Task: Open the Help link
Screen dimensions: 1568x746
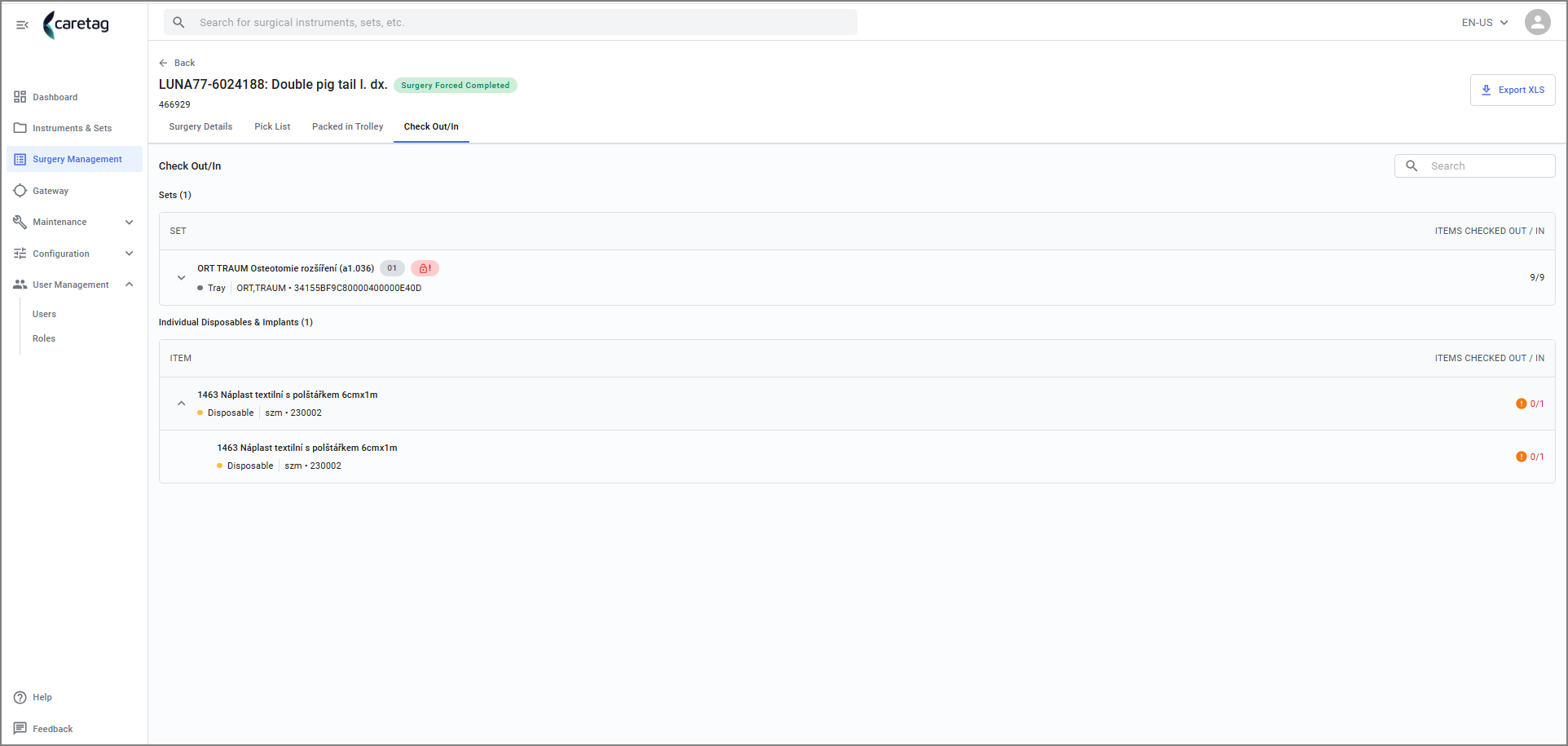Action: point(42,697)
